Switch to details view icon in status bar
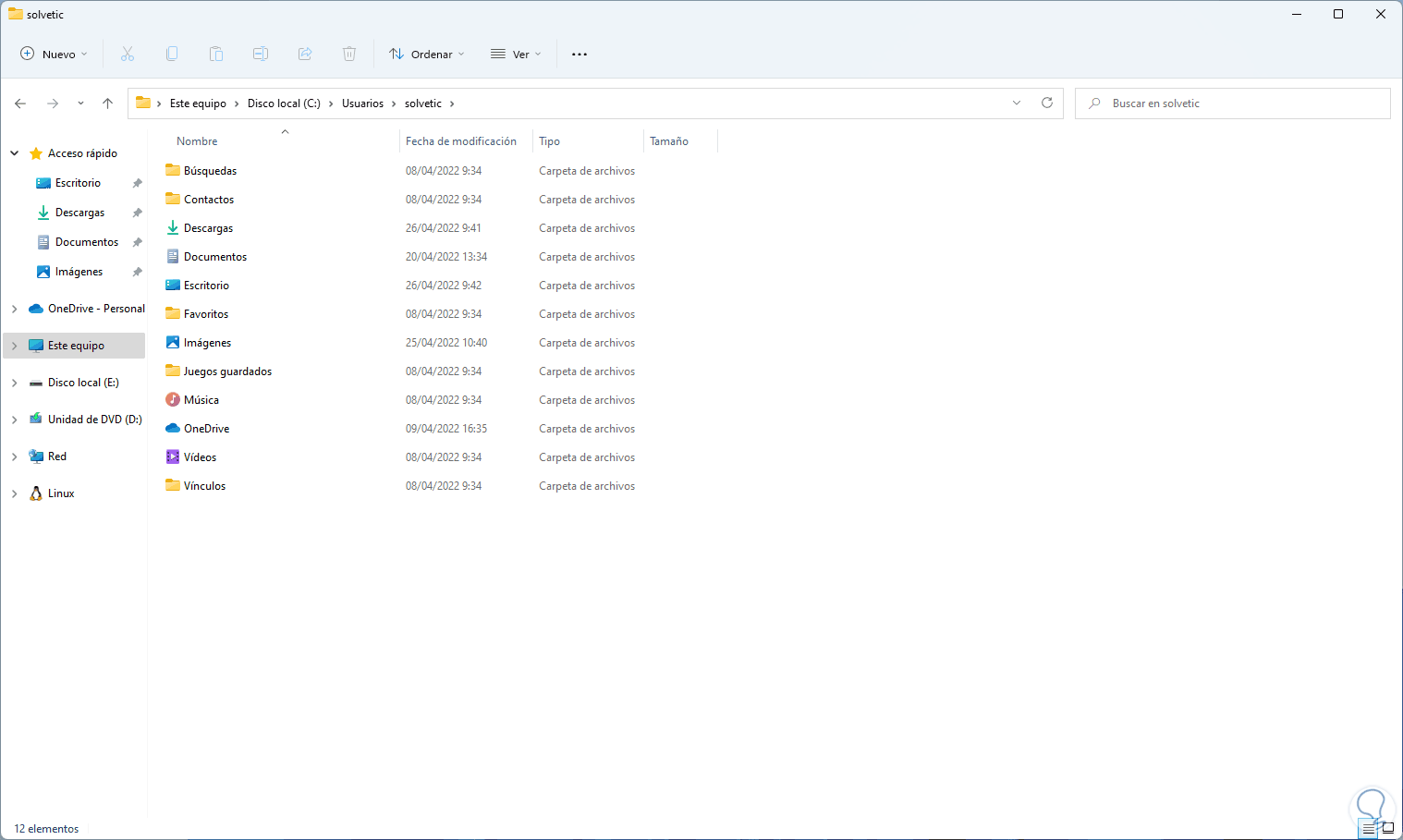Screen dimensions: 1403x840 (x=1369, y=829)
